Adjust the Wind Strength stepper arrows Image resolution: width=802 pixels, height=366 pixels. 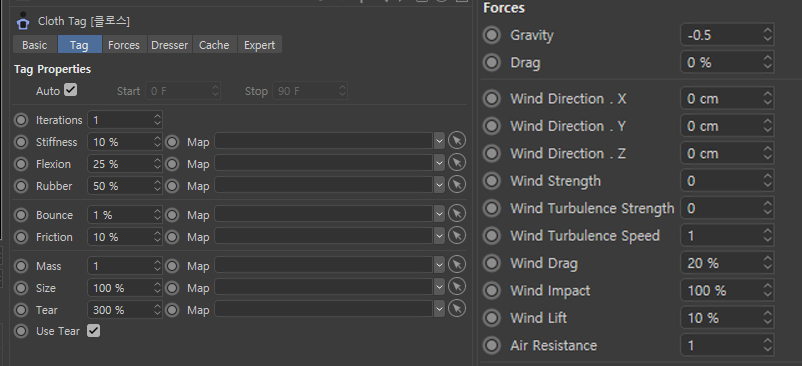[767, 181]
